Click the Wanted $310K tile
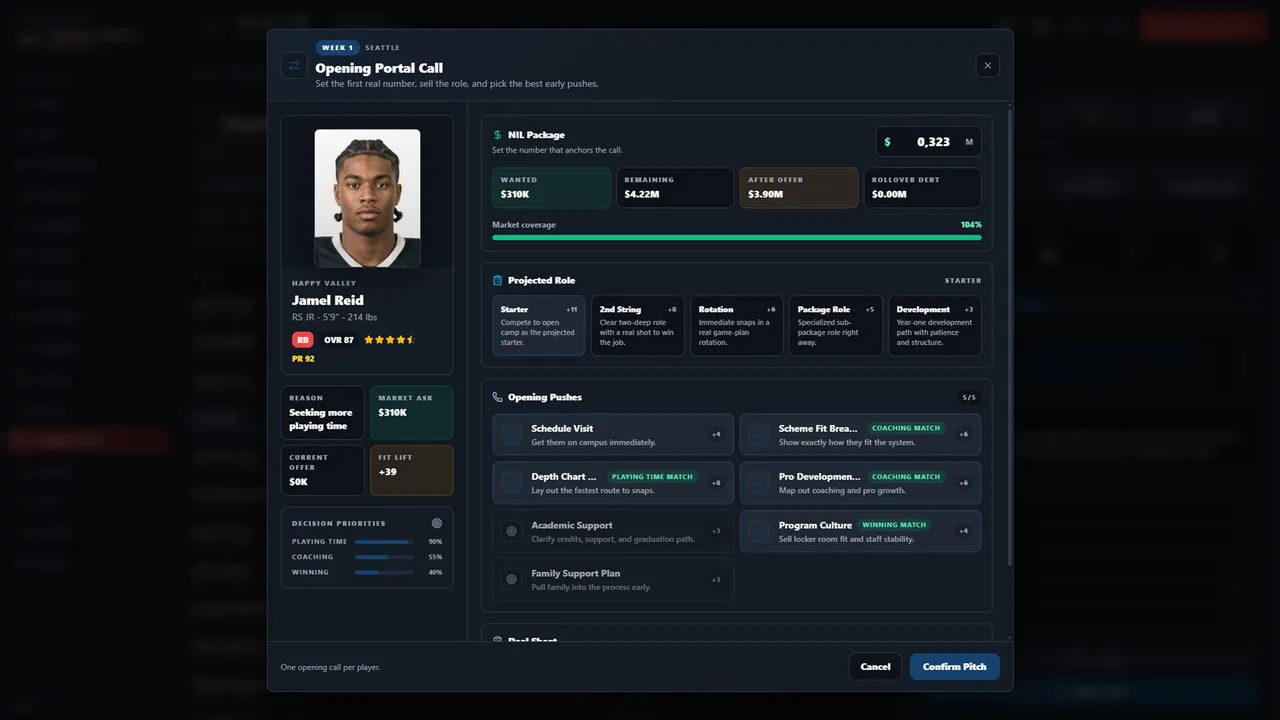The height and width of the screenshot is (720, 1280). coord(551,188)
